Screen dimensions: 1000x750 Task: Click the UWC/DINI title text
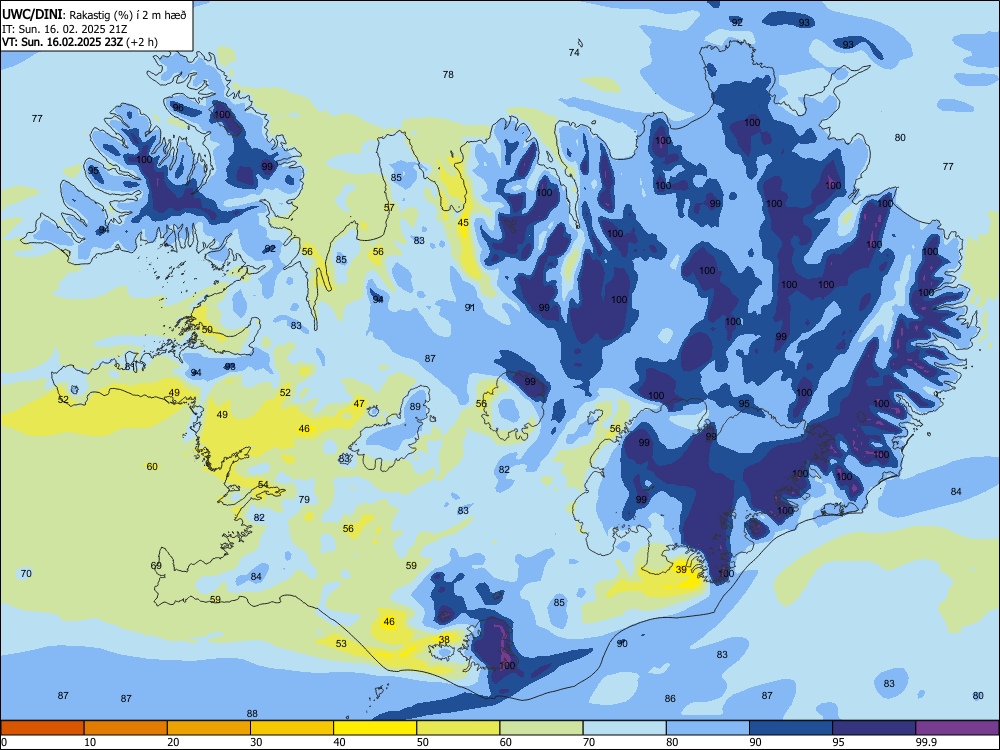point(33,13)
